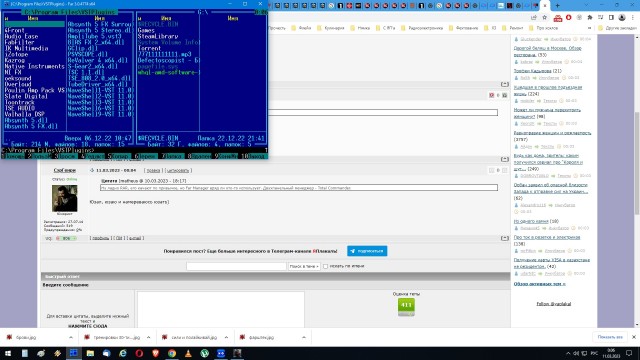640x360 pixels.
Task: Click 'Обзор активных тем' link in sidebar
Action: [x=540, y=284]
